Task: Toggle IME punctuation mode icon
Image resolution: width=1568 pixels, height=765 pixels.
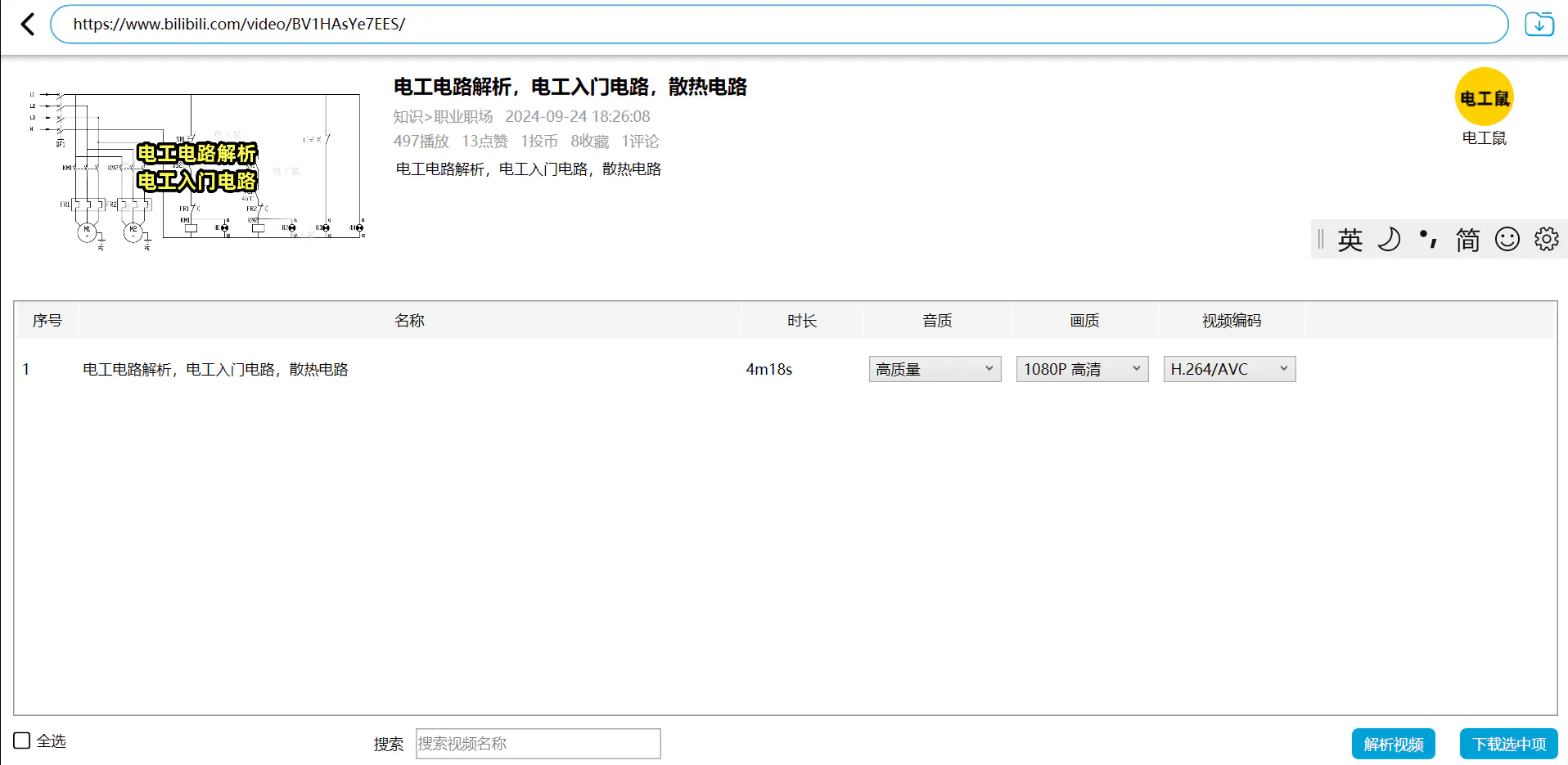Action: [x=1428, y=240]
